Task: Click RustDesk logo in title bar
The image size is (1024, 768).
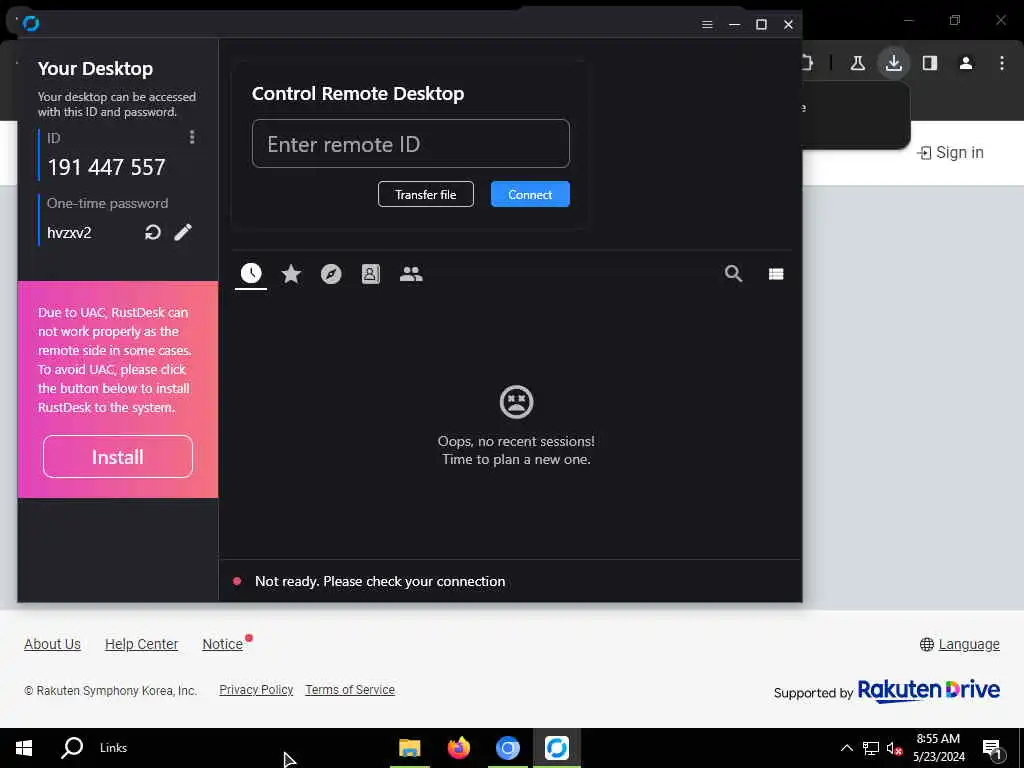Action: click(31, 24)
